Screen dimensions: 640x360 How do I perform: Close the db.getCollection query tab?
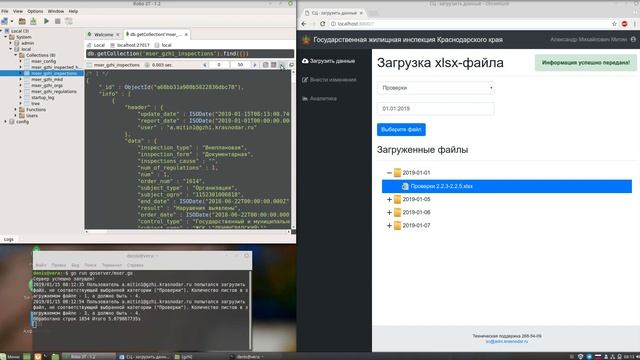(186, 35)
